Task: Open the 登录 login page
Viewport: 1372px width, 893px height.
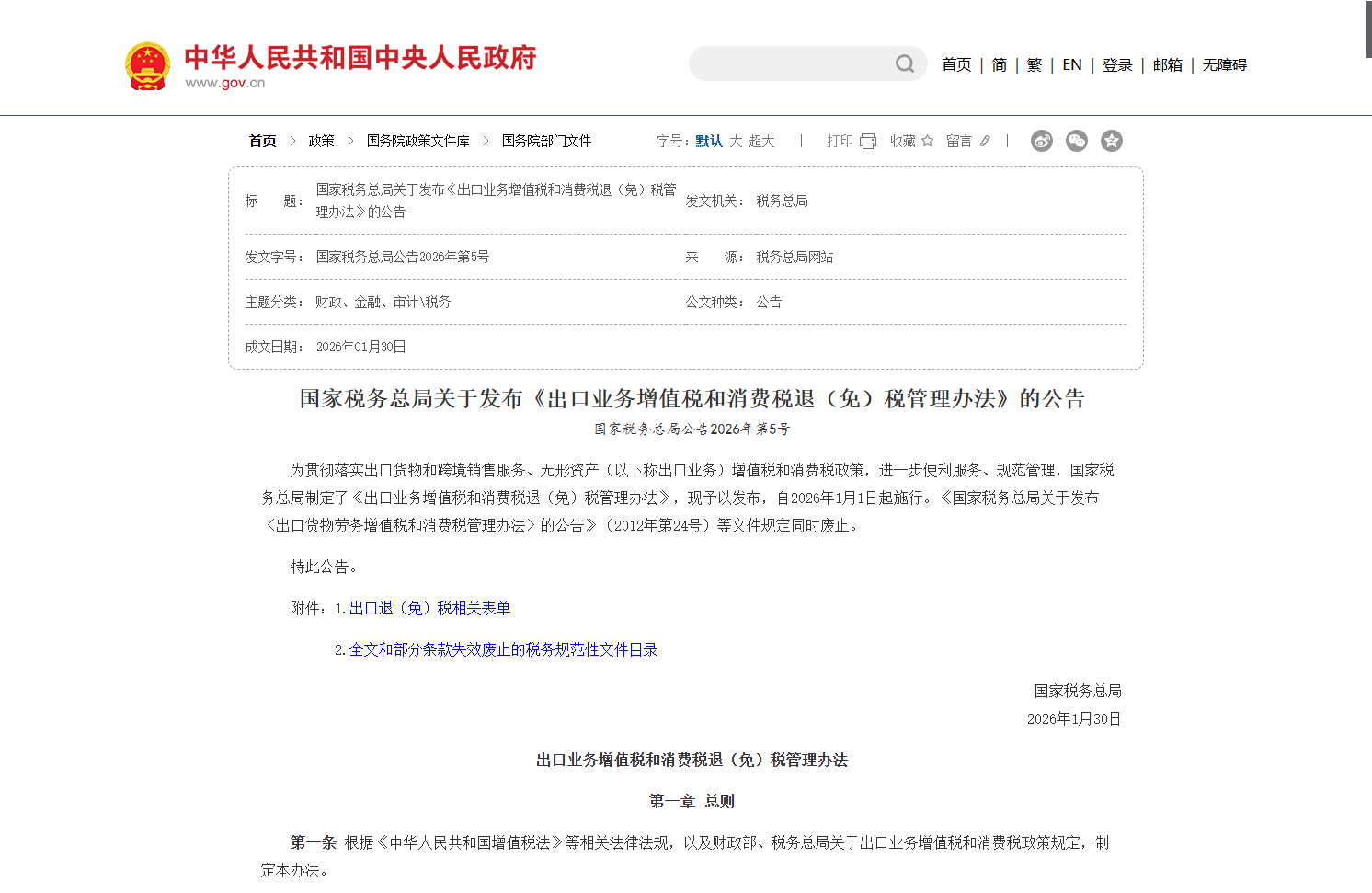Action: click(x=1117, y=64)
